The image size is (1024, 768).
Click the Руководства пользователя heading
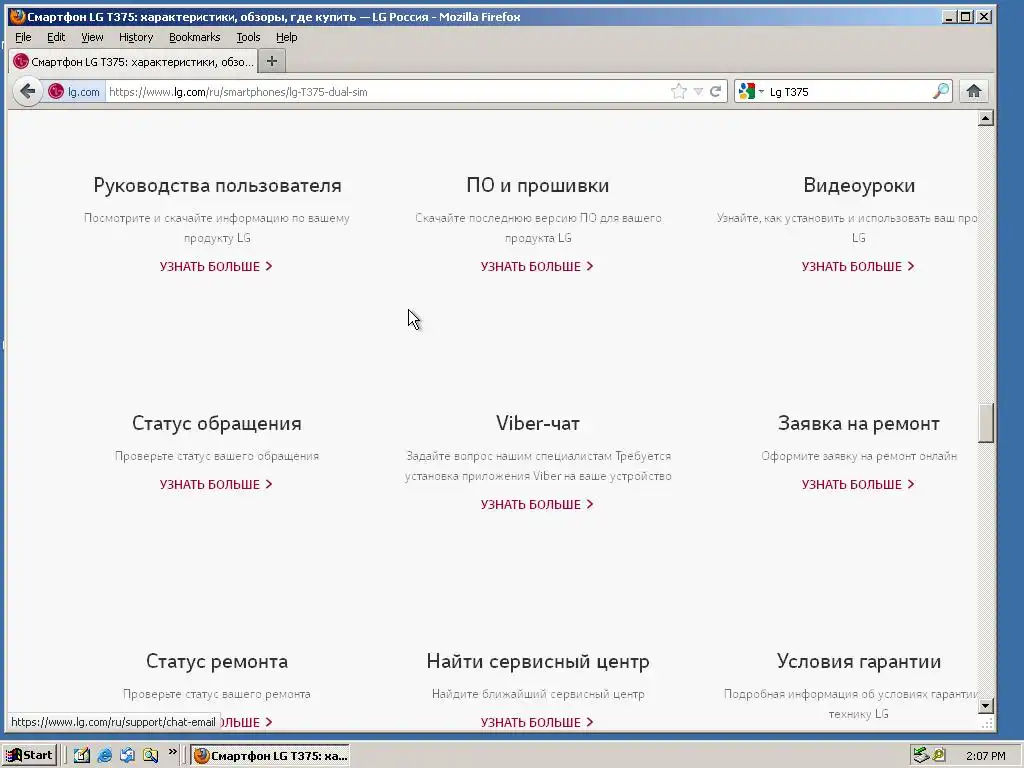pos(217,185)
